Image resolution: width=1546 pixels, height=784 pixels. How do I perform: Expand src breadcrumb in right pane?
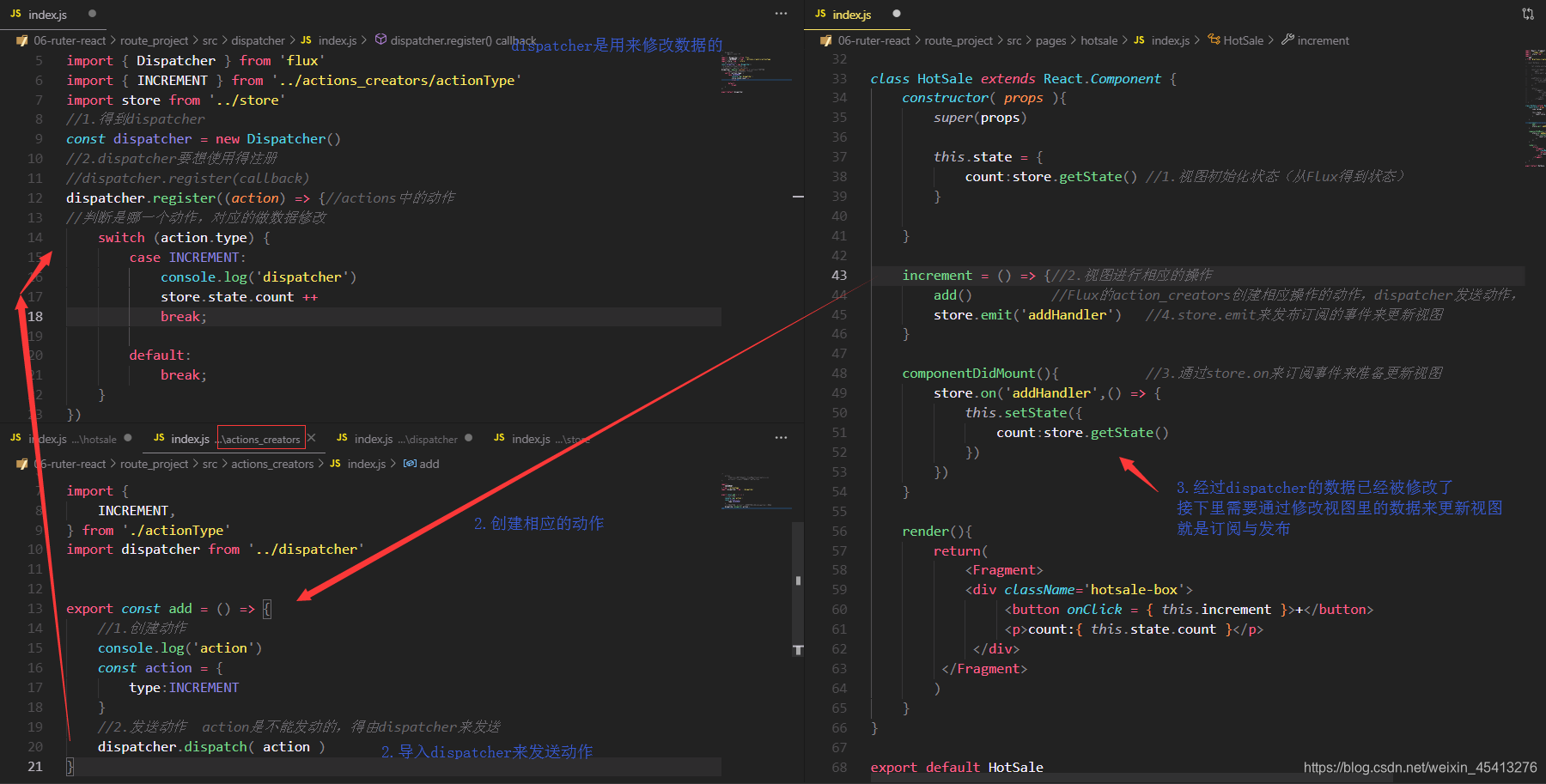1014,40
